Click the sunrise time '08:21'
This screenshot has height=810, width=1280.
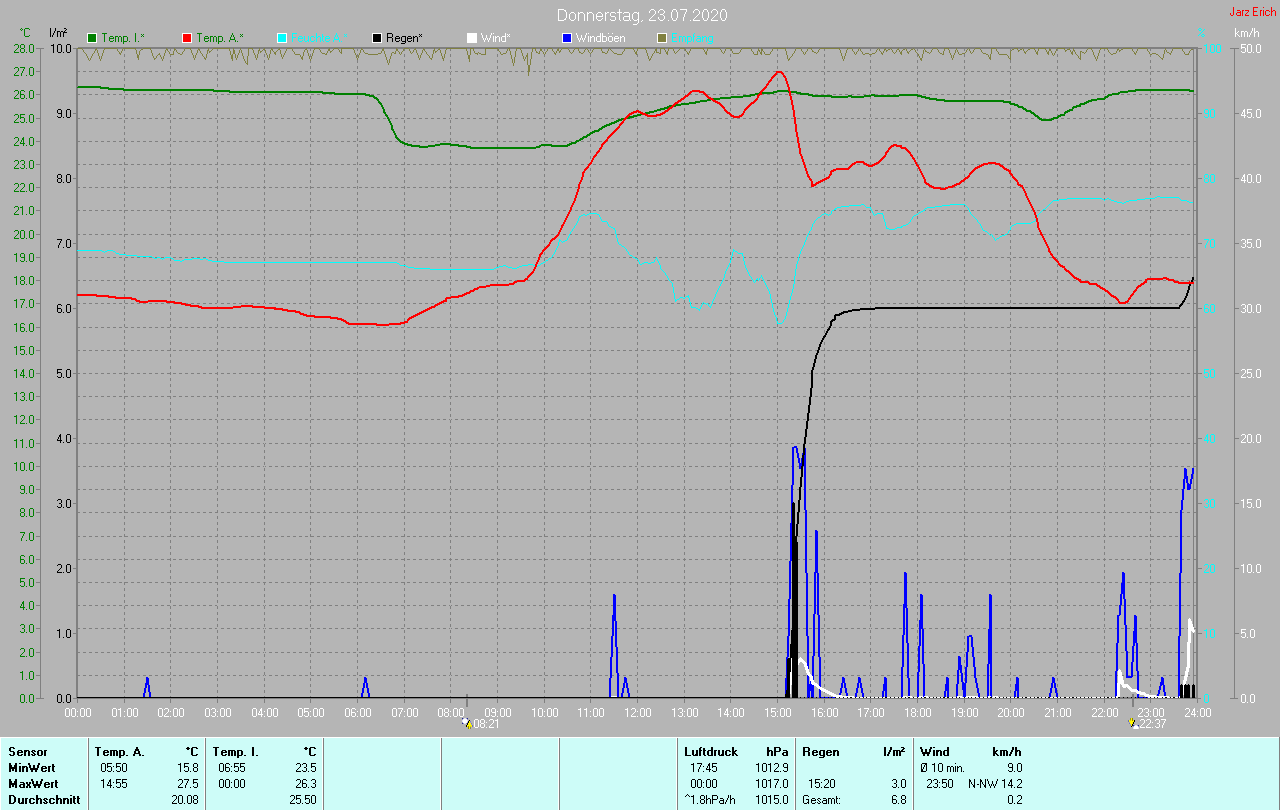(x=487, y=724)
